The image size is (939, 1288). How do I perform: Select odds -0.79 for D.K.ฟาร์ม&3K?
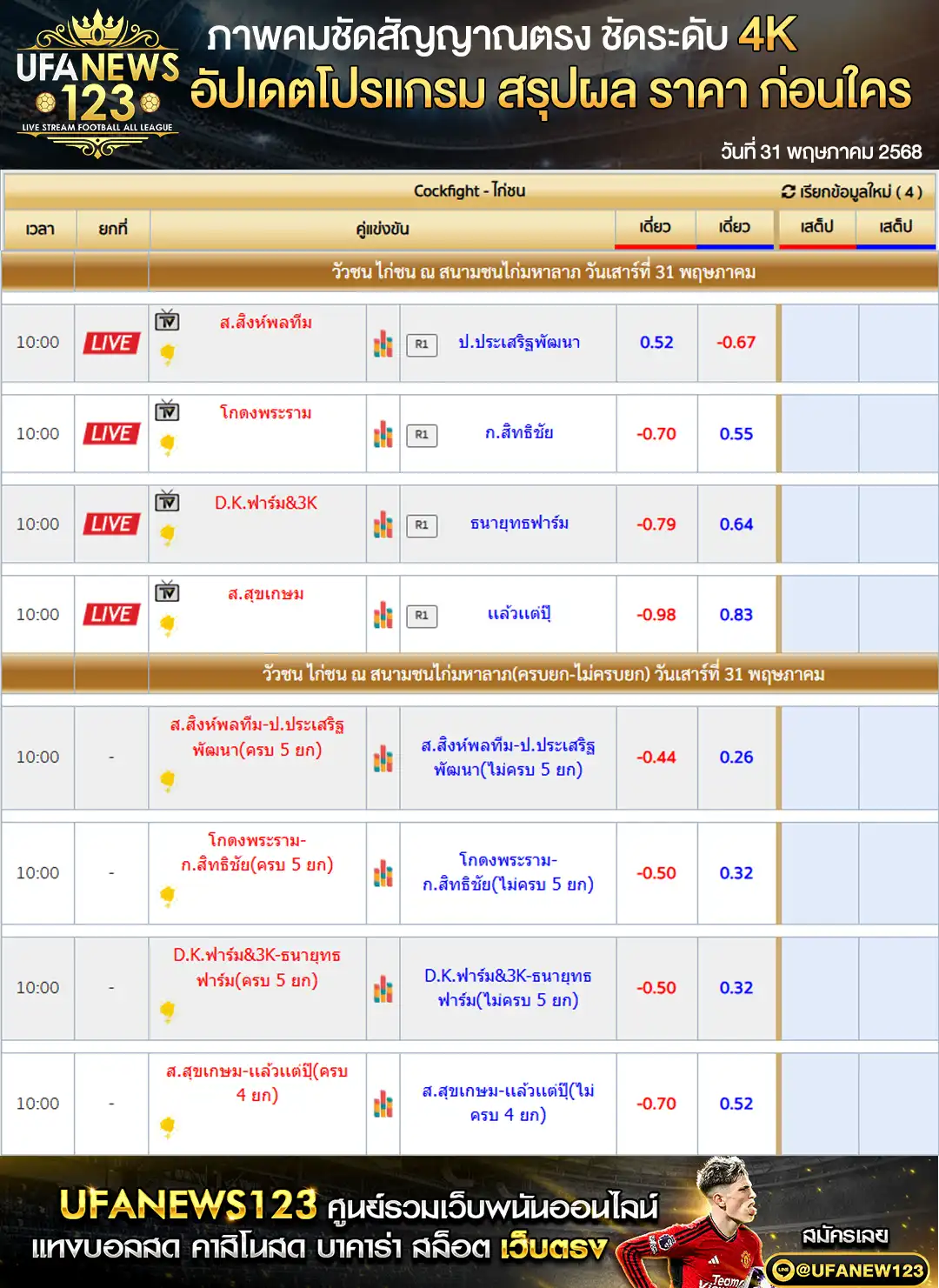[656, 524]
